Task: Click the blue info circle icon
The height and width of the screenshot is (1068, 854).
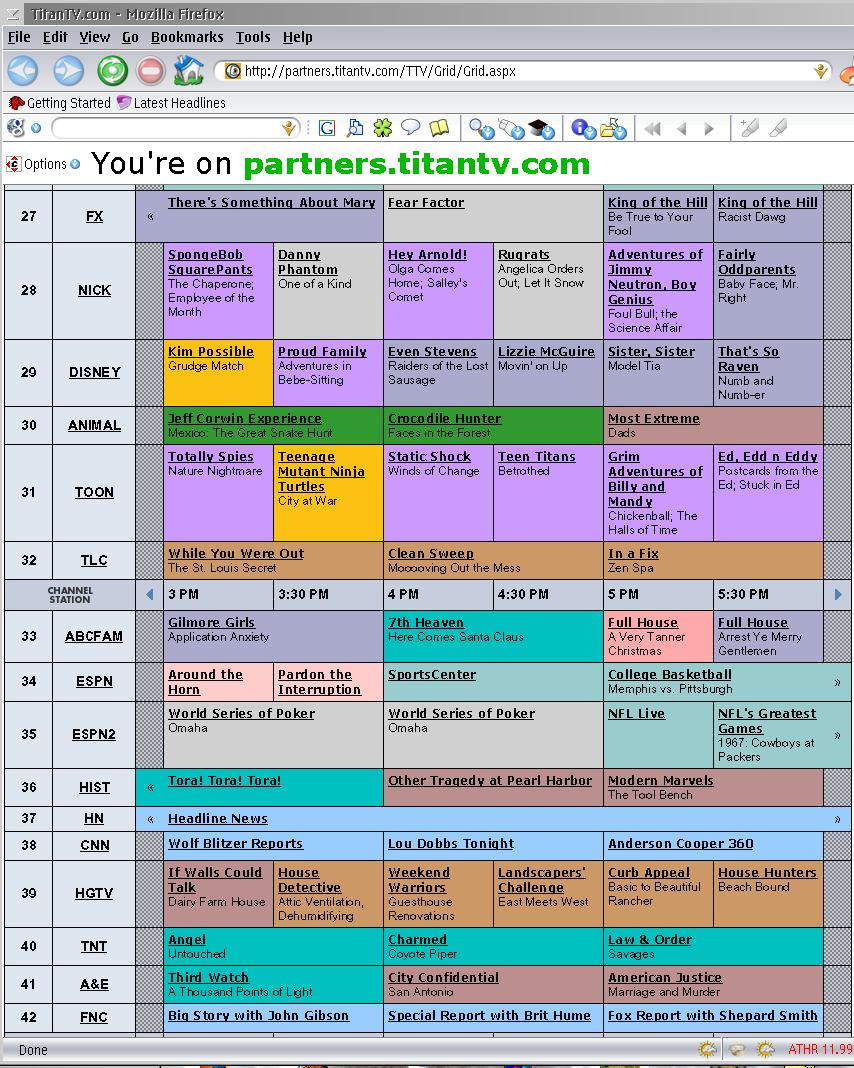Action: click(x=584, y=128)
